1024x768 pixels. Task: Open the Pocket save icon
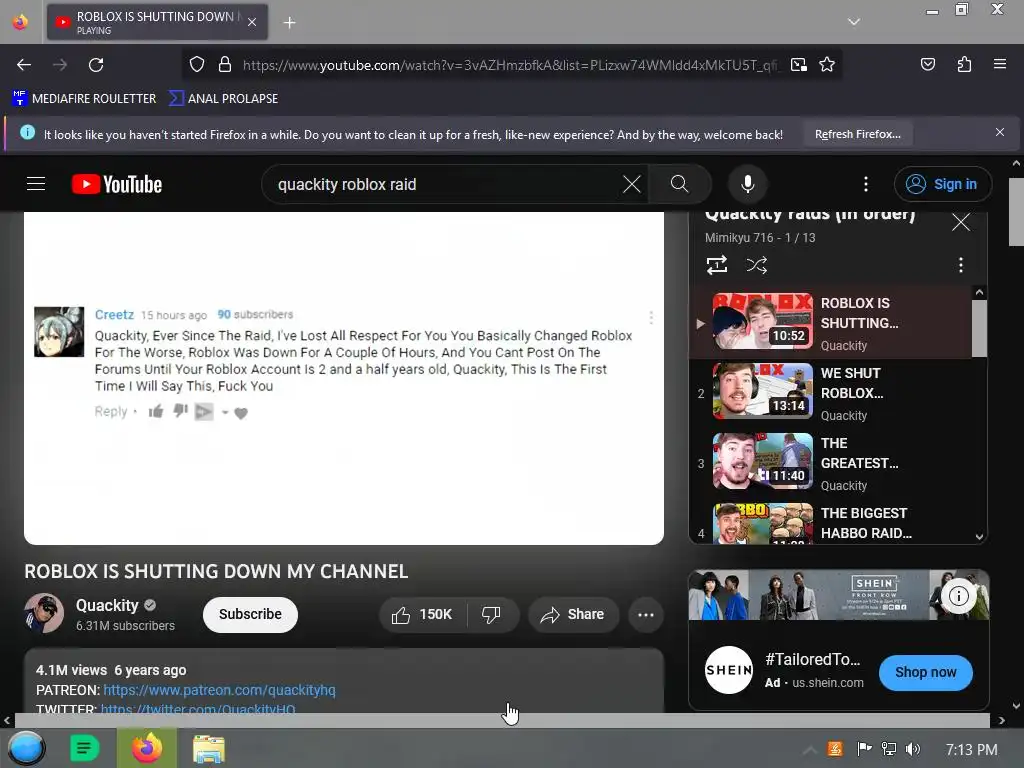(x=927, y=64)
